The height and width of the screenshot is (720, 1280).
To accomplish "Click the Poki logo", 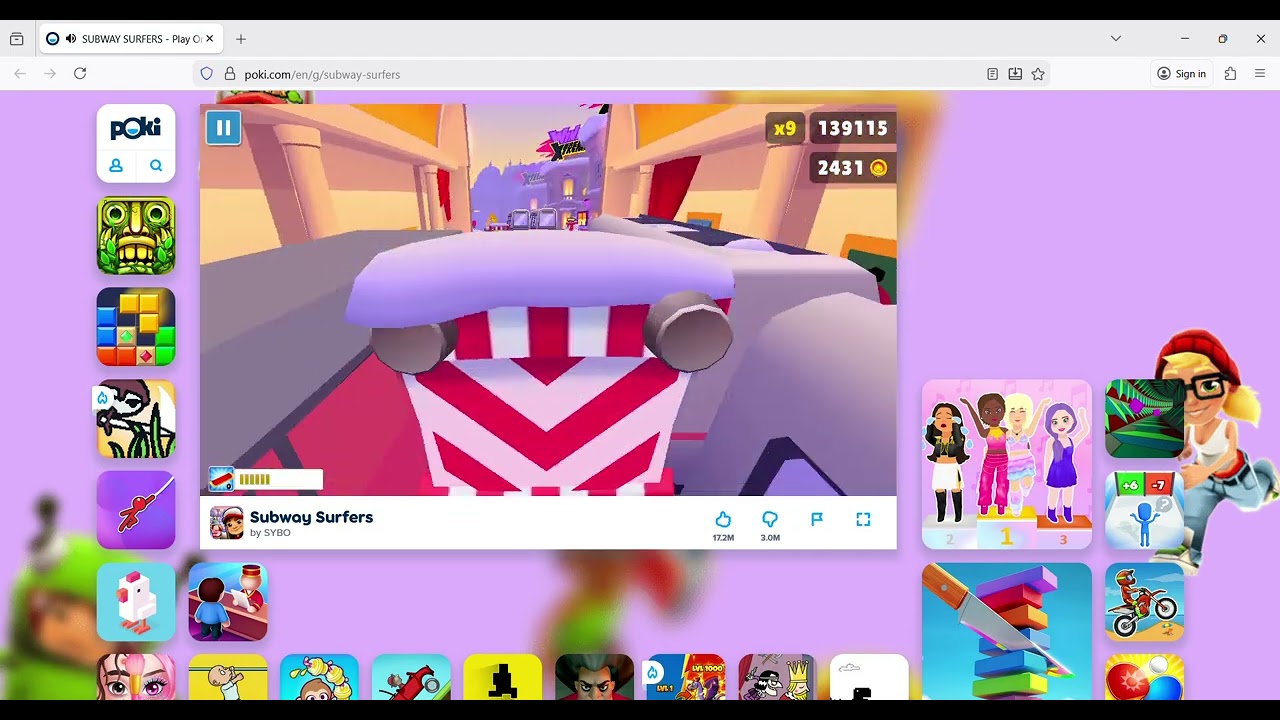I will point(136,128).
